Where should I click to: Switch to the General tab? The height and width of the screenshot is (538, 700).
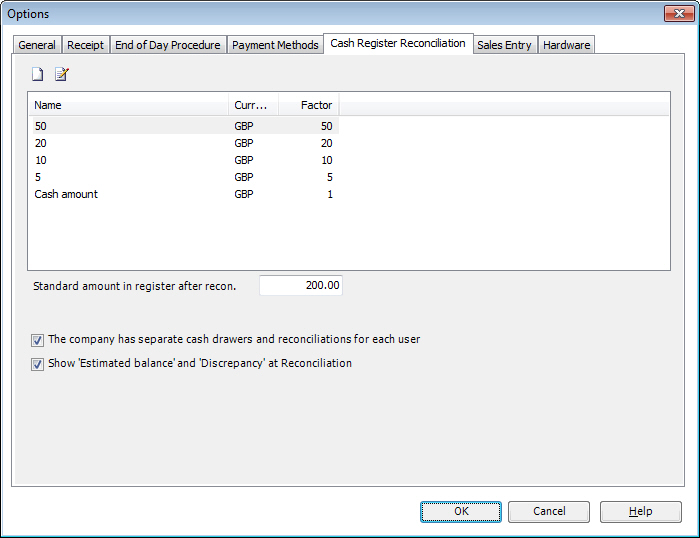[x=37, y=45]
